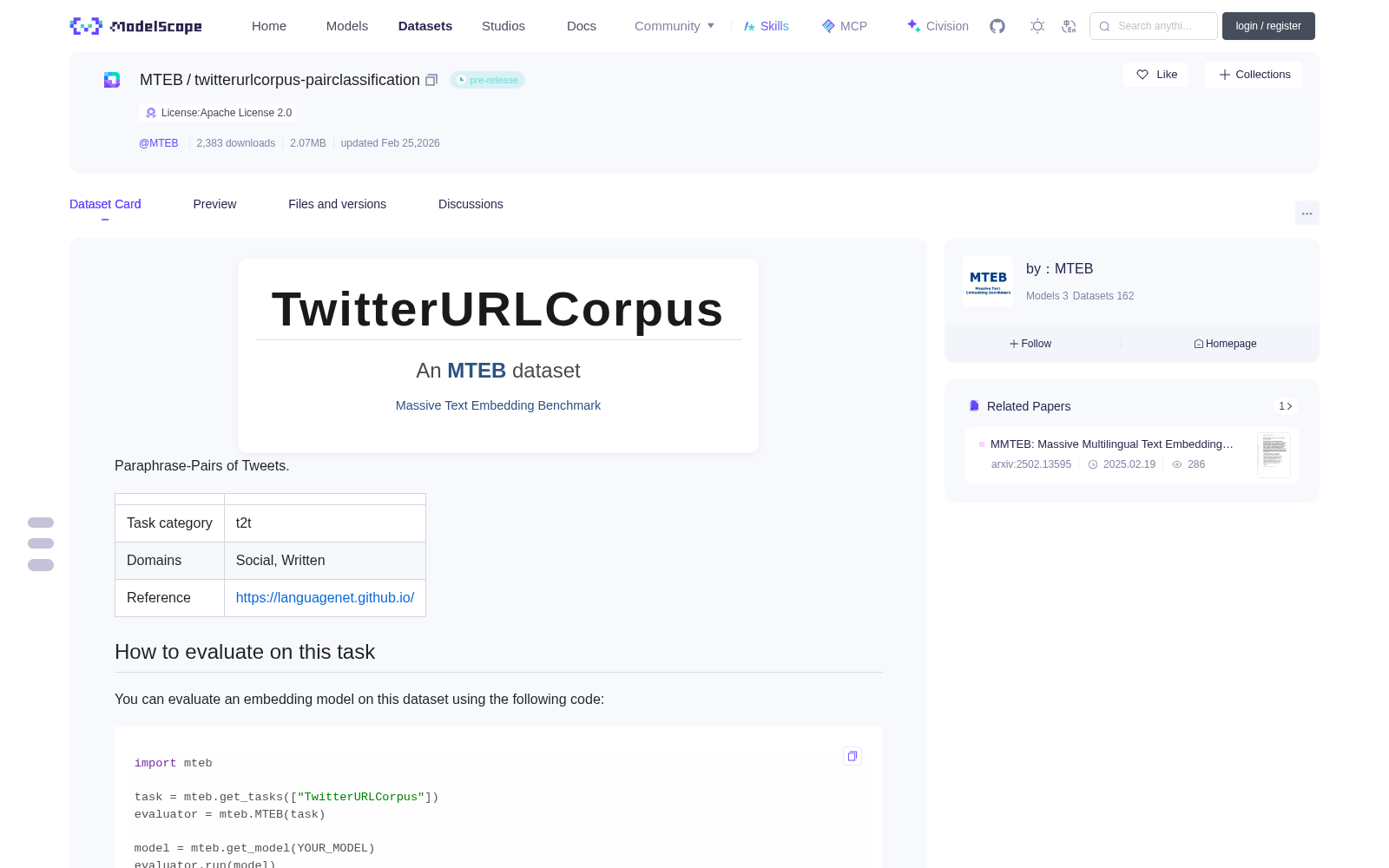Select the Dataset Card tab

105,204
